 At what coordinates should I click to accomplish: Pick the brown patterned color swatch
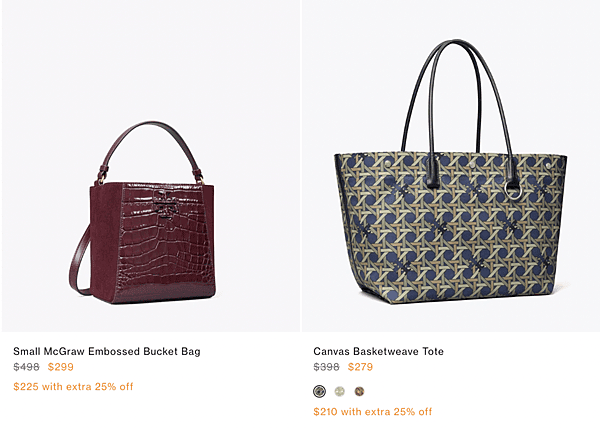coord(359,391)
